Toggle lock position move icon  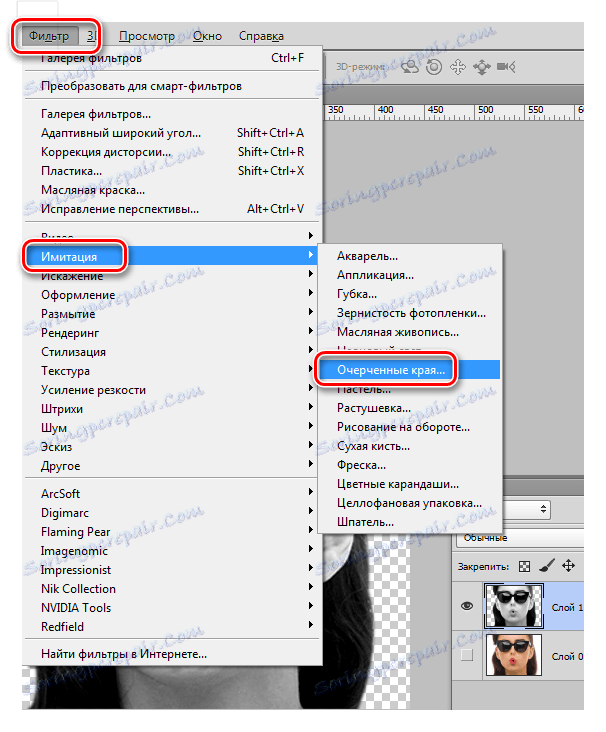point(568,566)
